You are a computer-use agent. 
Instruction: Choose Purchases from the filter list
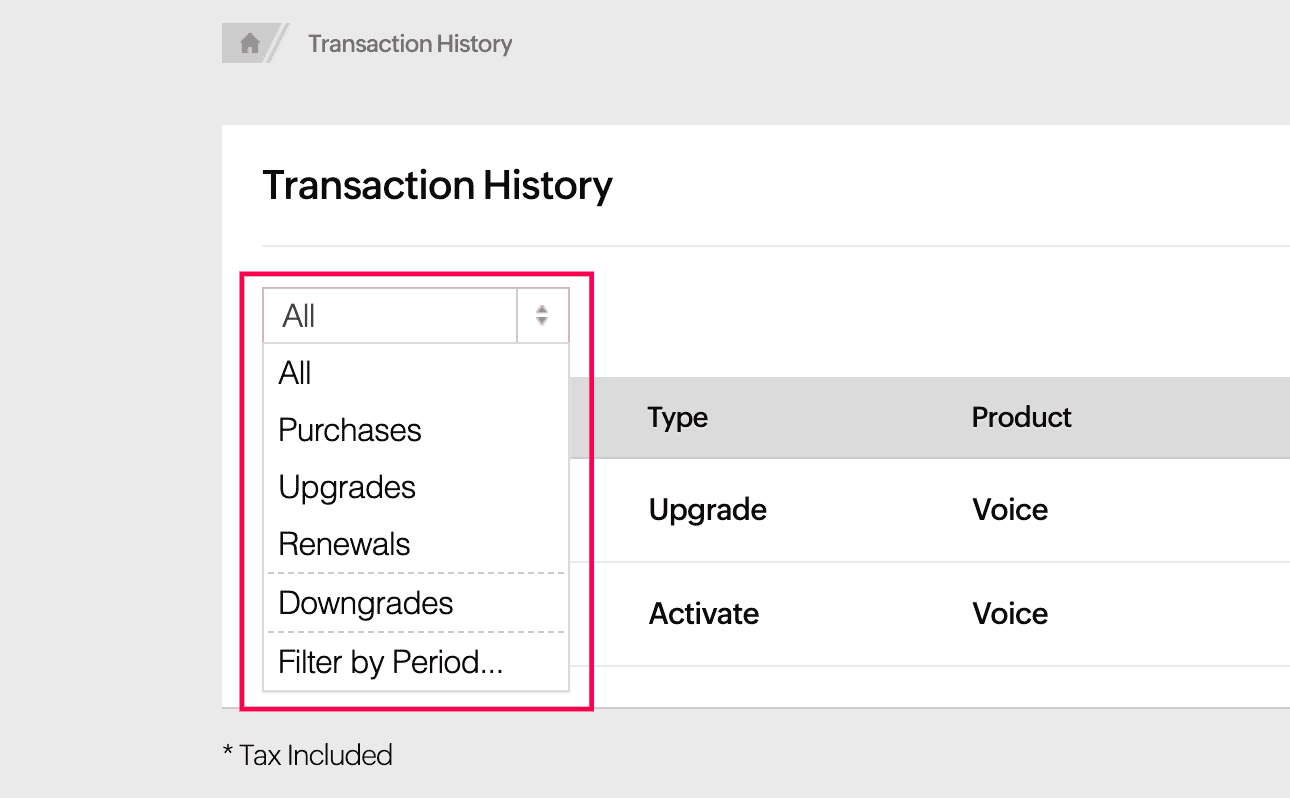tap(350, 430)
